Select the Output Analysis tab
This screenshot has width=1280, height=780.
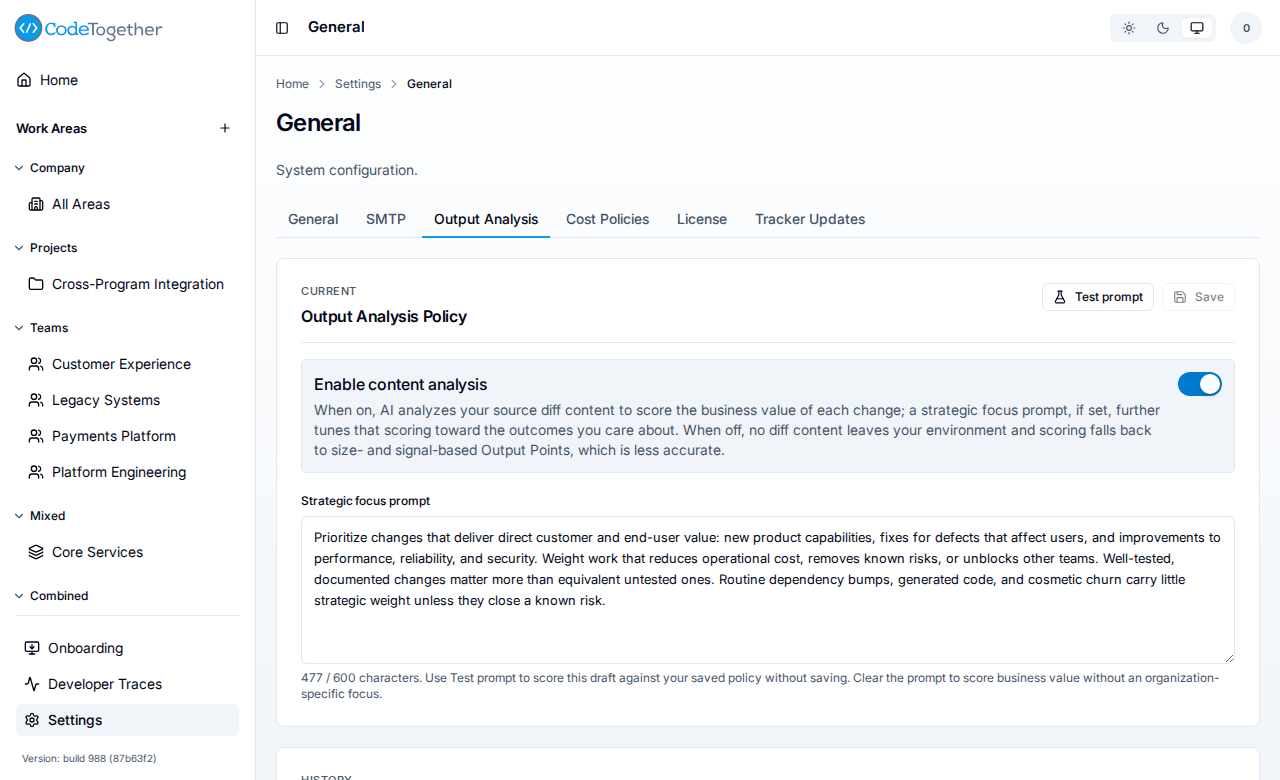point(486,219)
